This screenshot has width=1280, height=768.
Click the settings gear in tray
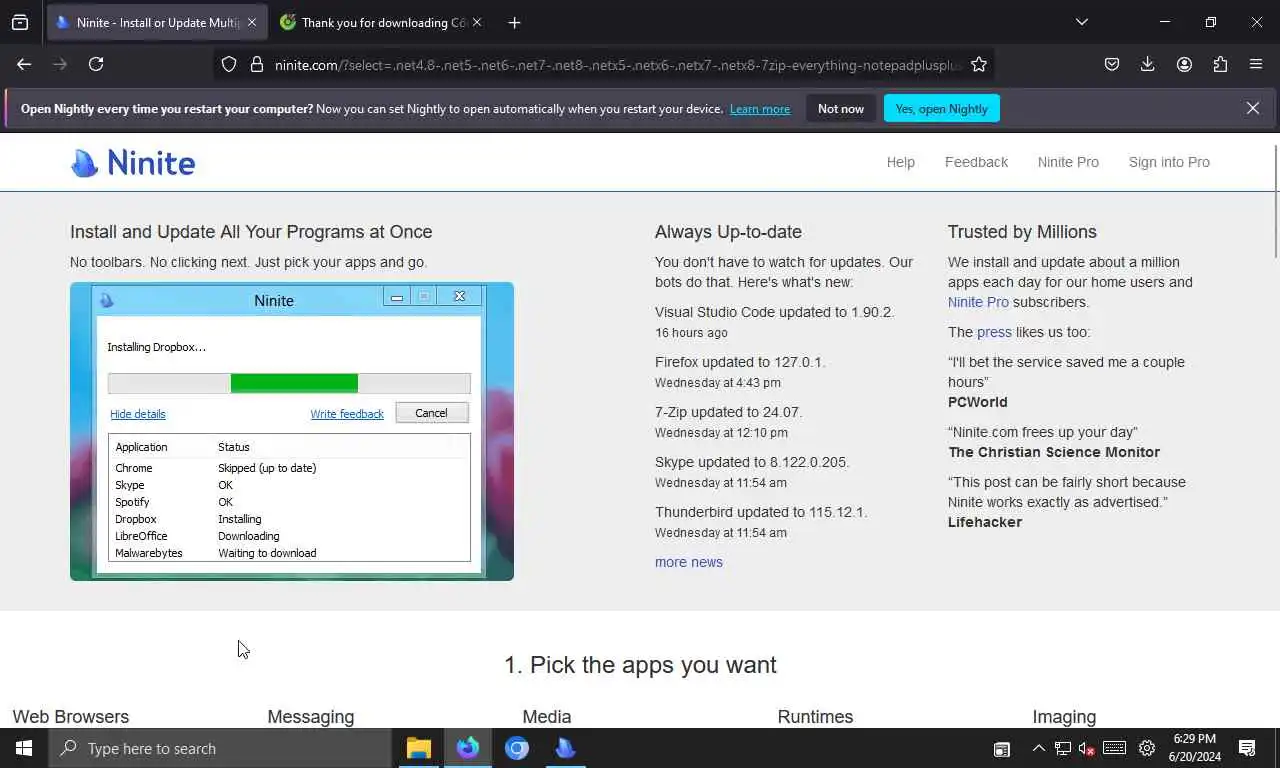pos(1147,748)
